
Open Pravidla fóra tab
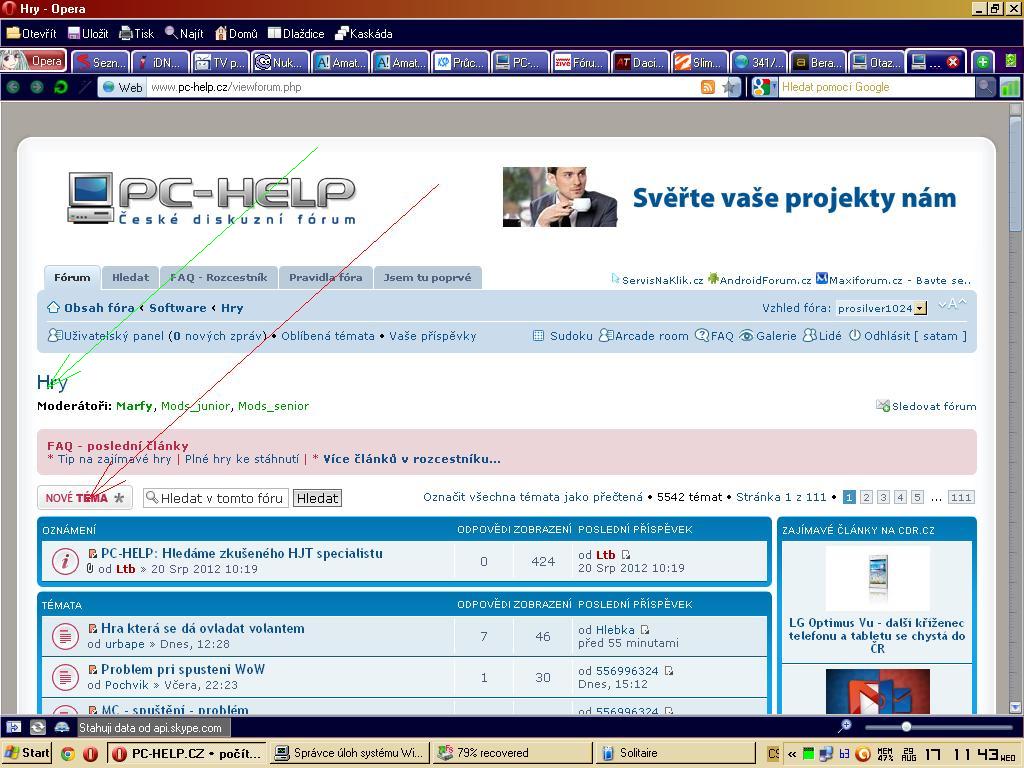coord(326,278)
